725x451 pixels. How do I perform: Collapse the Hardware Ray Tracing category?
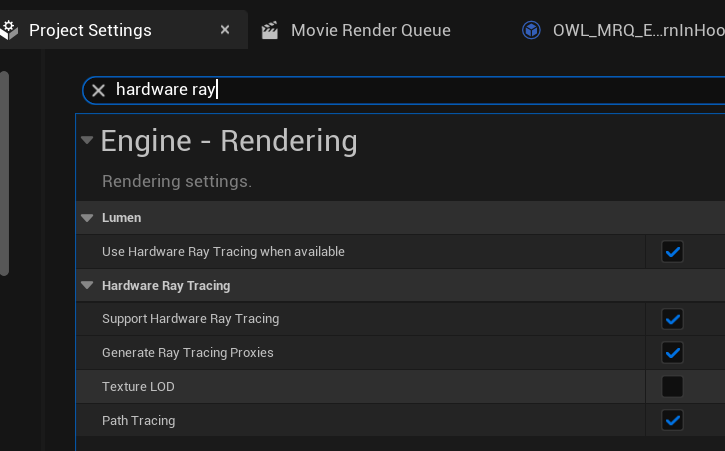pyautogui.click(x=87, y=285)
